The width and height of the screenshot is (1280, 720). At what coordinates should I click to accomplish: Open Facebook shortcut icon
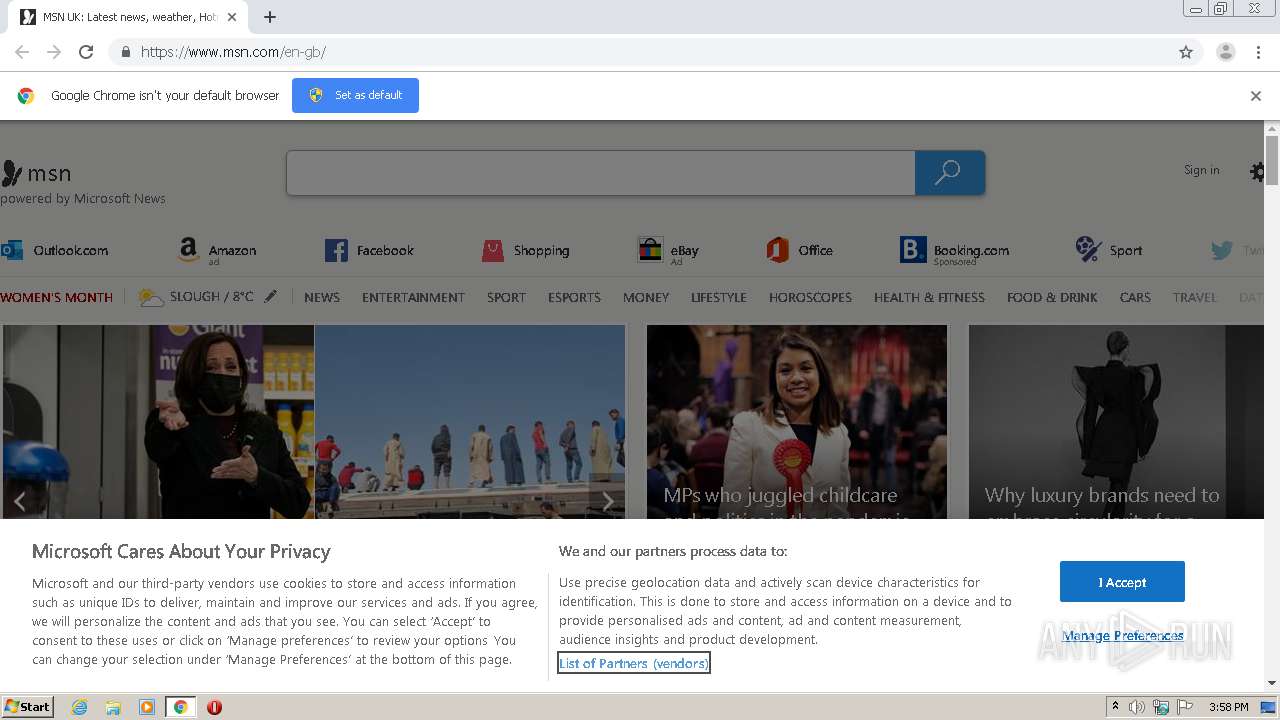336,250
